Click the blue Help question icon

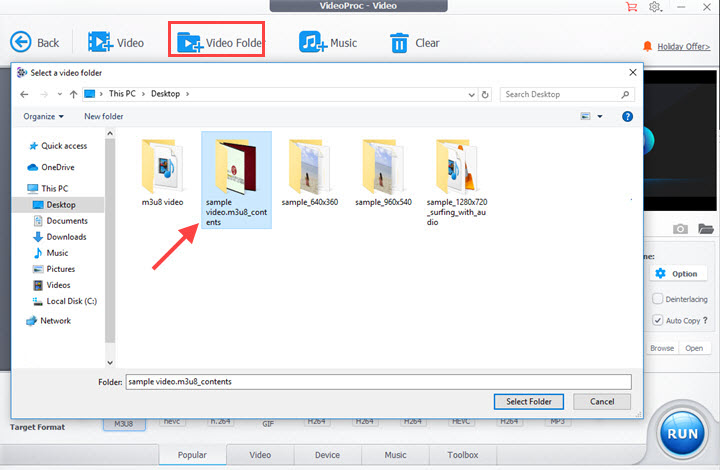627,117
